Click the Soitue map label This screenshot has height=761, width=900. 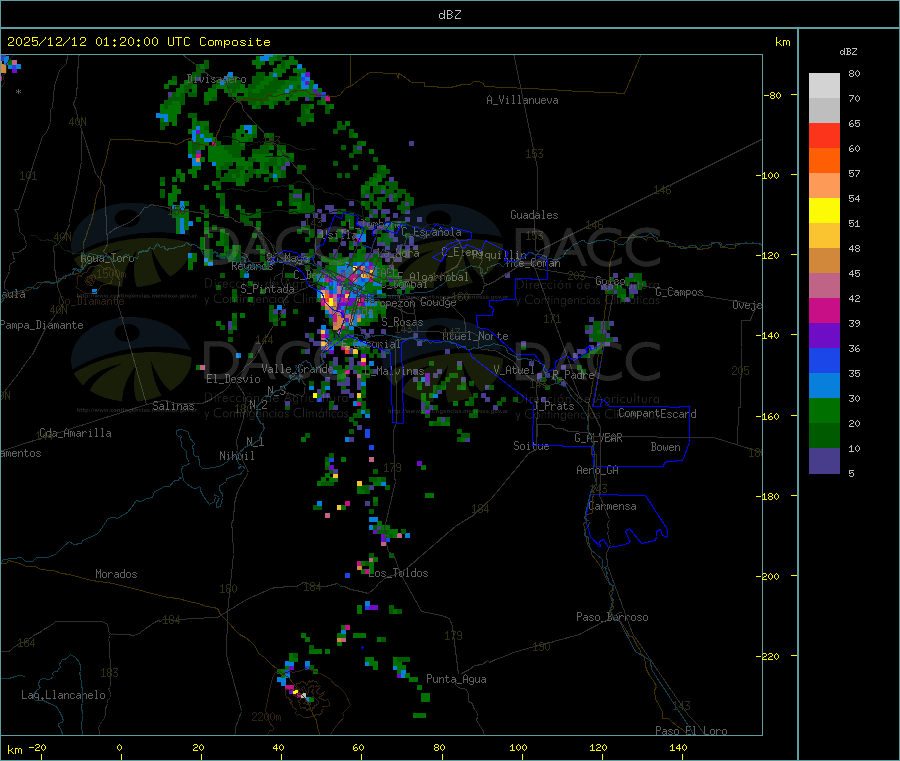click(x=531, y=445)
